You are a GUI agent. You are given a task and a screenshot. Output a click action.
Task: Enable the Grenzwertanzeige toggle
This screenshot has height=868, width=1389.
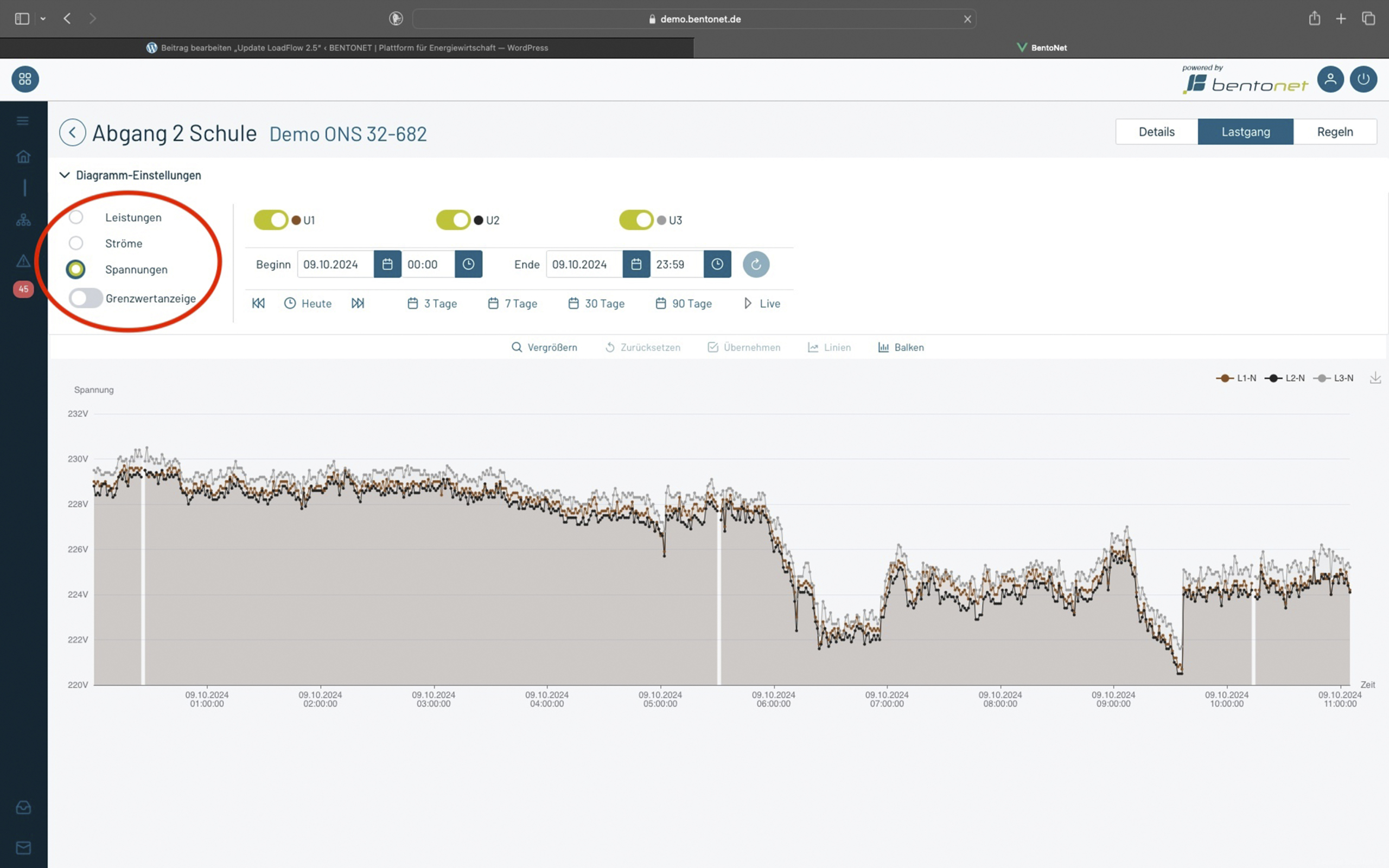click(86, 298)
